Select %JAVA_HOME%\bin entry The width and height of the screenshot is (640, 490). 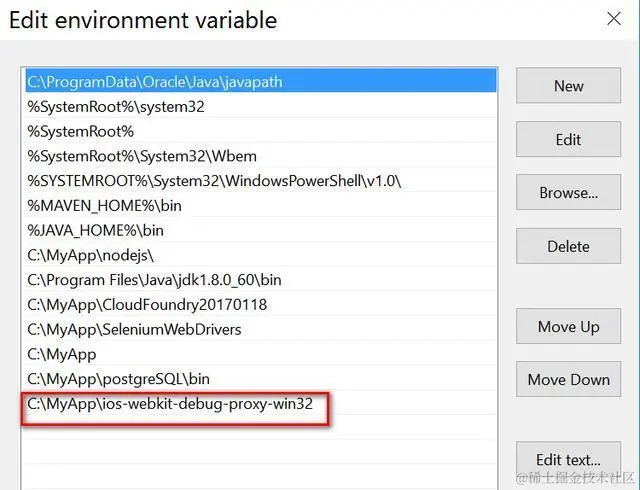[x=261, y=230]
